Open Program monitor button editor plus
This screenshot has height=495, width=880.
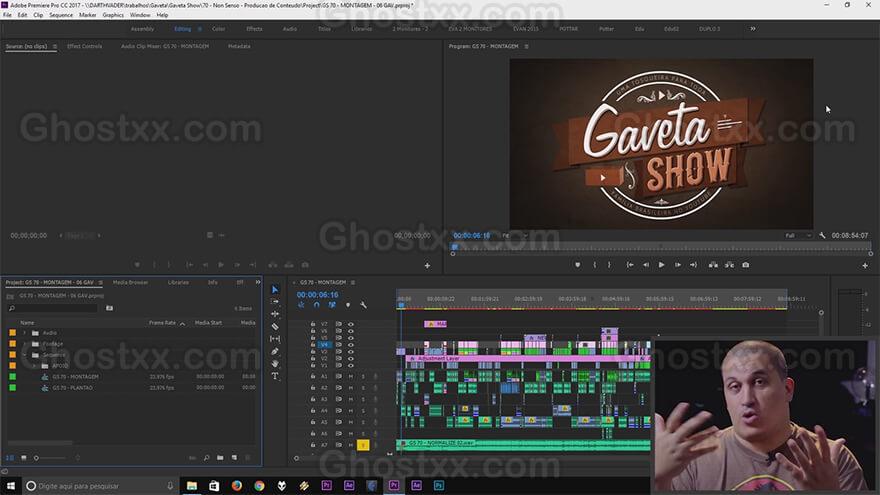(x=865, y=265)
